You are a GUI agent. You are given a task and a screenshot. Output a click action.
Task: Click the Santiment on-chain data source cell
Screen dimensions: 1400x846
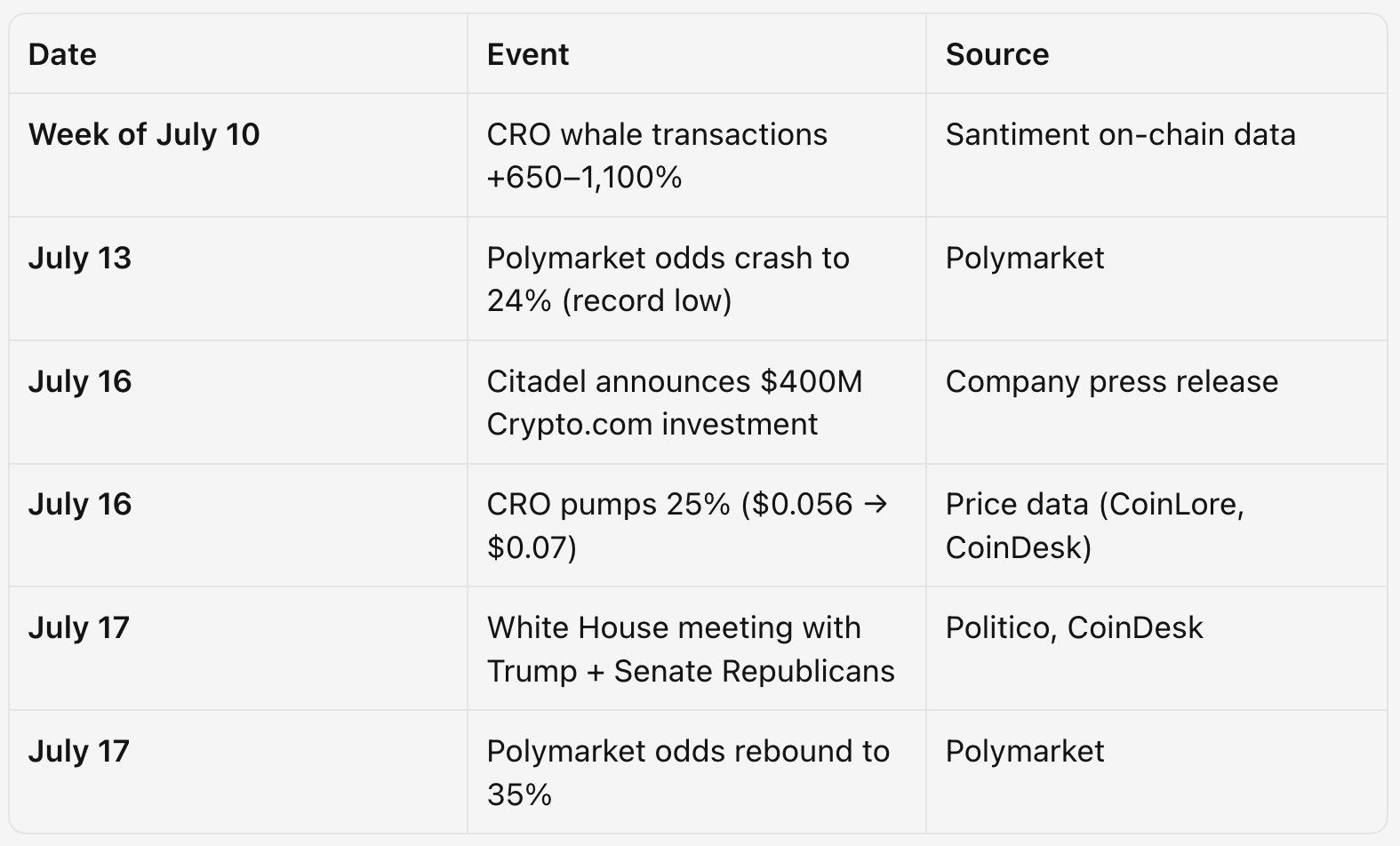click(1120, 134)
